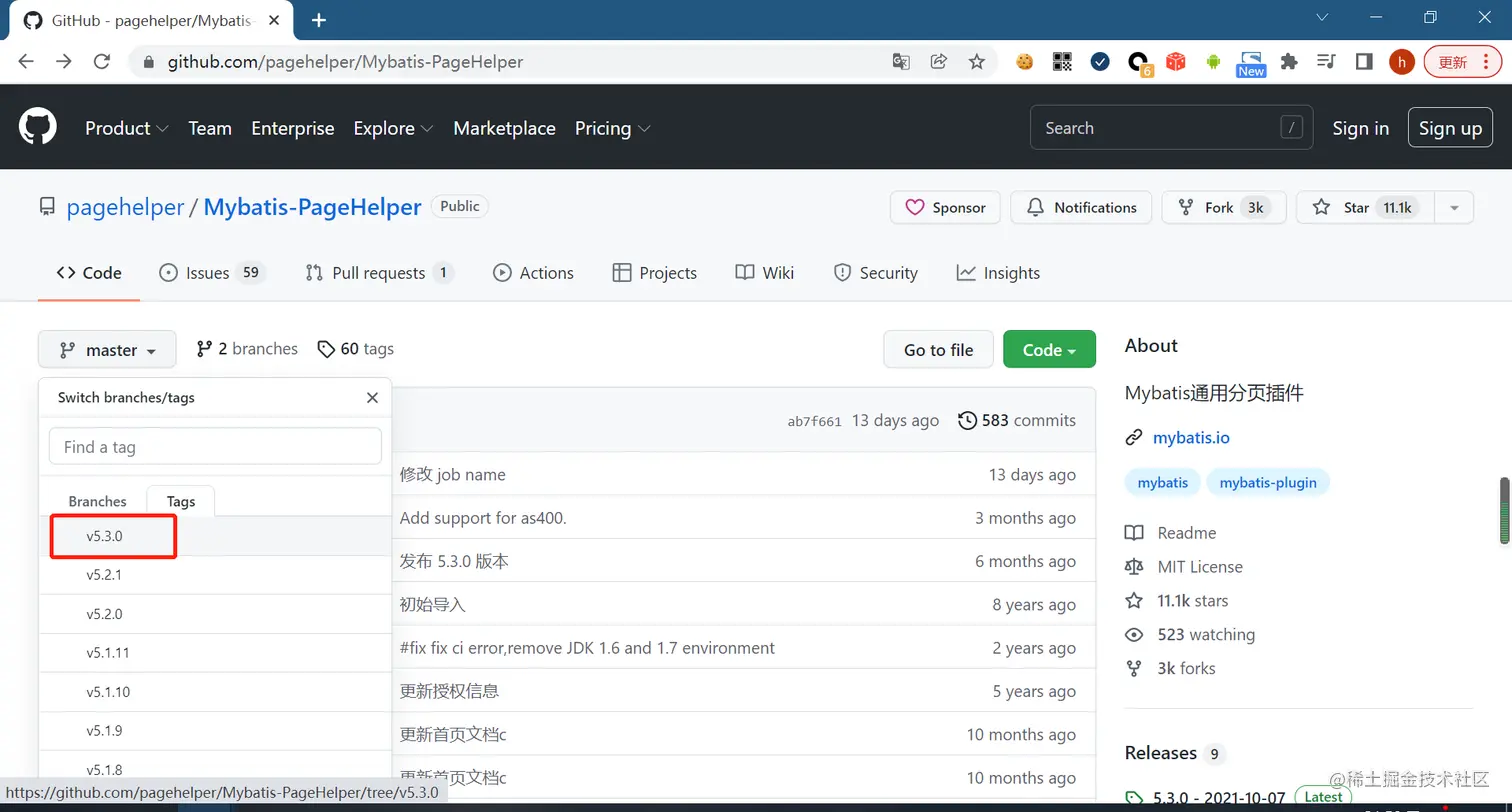
Task: Share this page via address bar icon
Action: (x=938, y=61)
